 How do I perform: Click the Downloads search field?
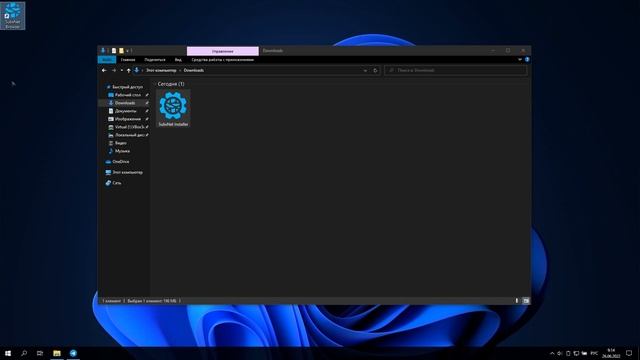(x=456, y=70)
